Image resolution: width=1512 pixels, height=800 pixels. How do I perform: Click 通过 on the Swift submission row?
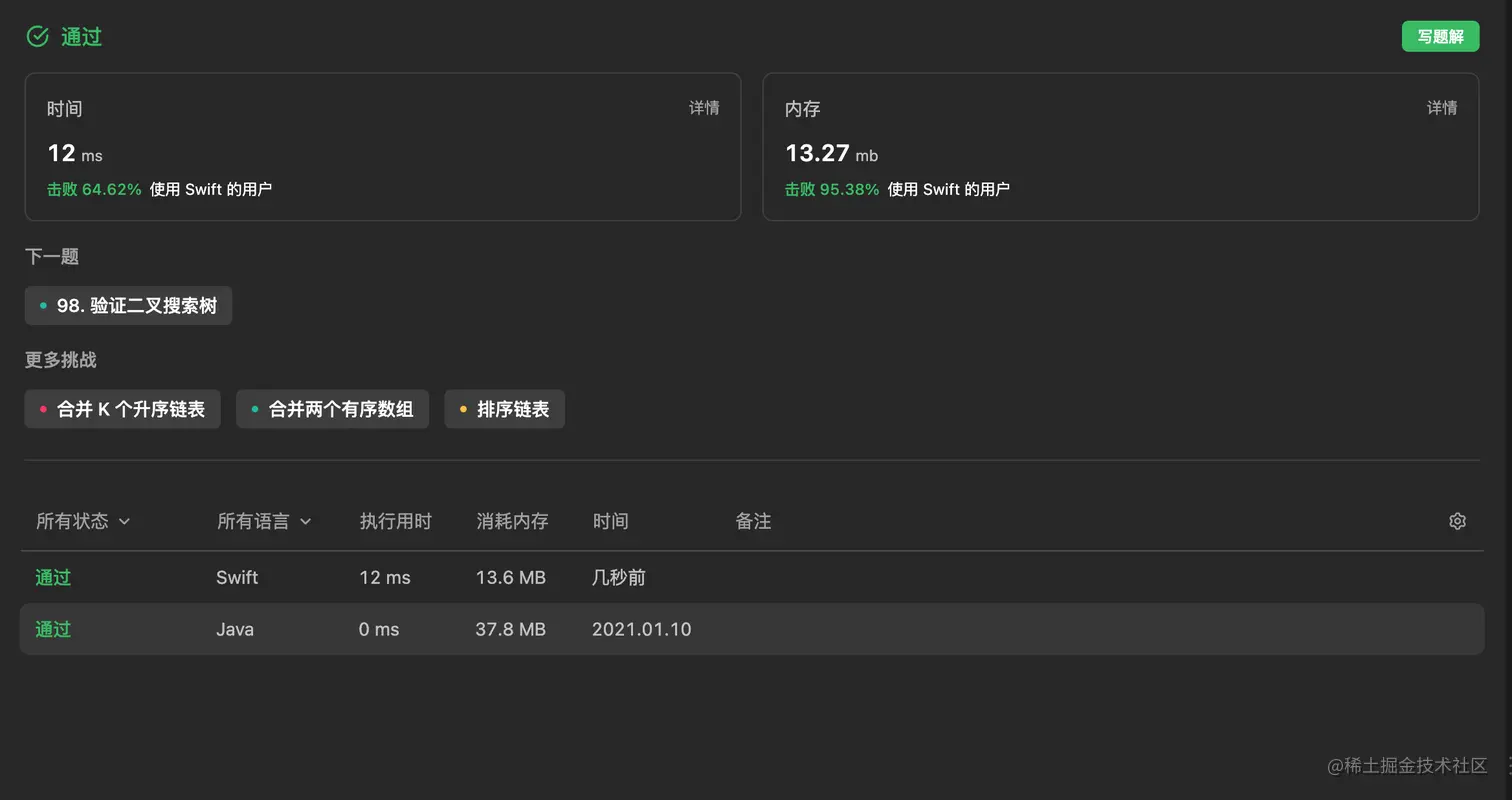(x=52, y=577)
